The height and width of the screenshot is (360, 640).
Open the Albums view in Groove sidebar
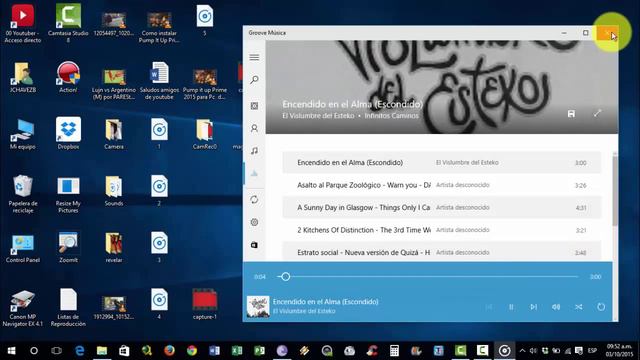point(254,106)
